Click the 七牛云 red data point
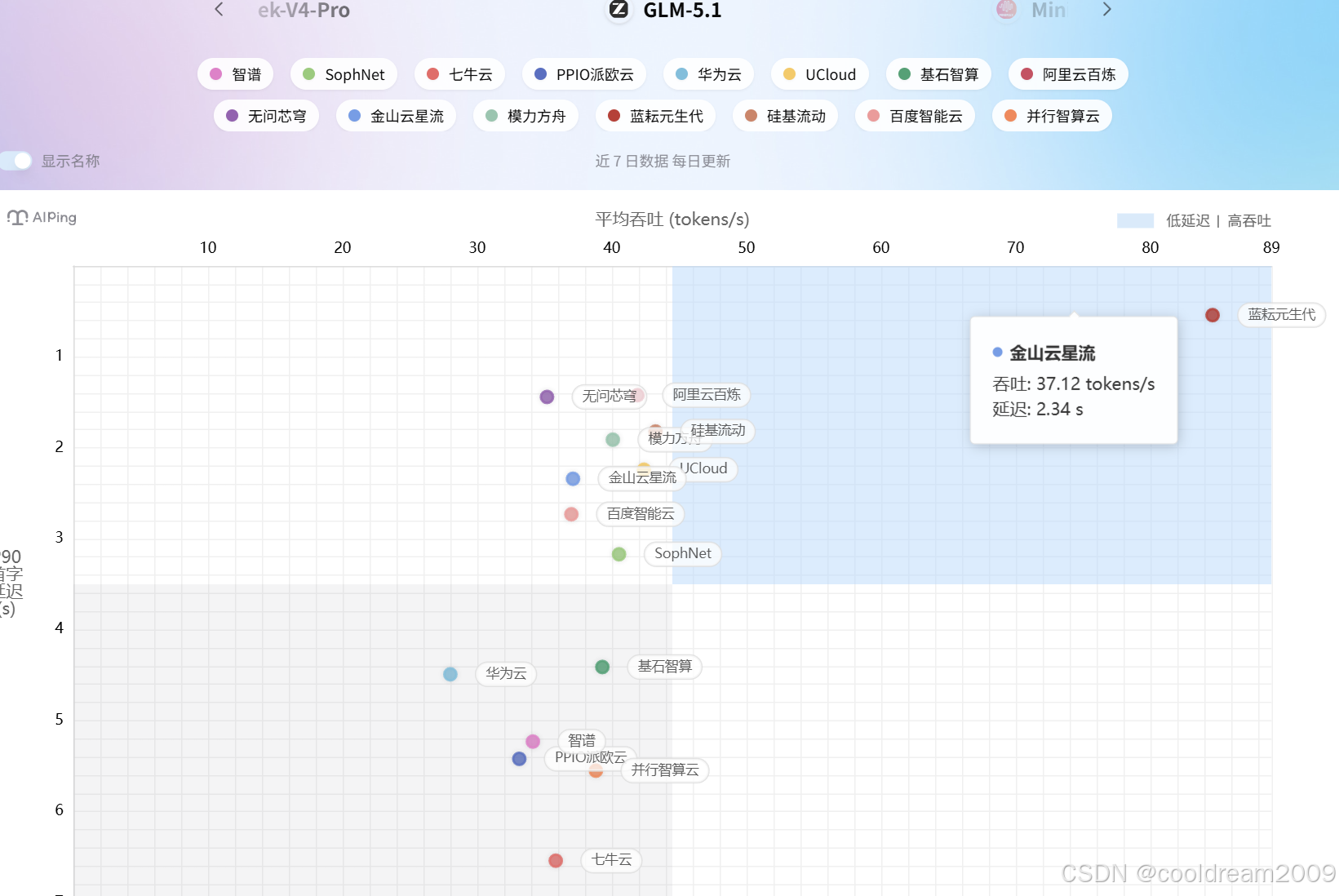1339x896 pixels. (556, 861)
